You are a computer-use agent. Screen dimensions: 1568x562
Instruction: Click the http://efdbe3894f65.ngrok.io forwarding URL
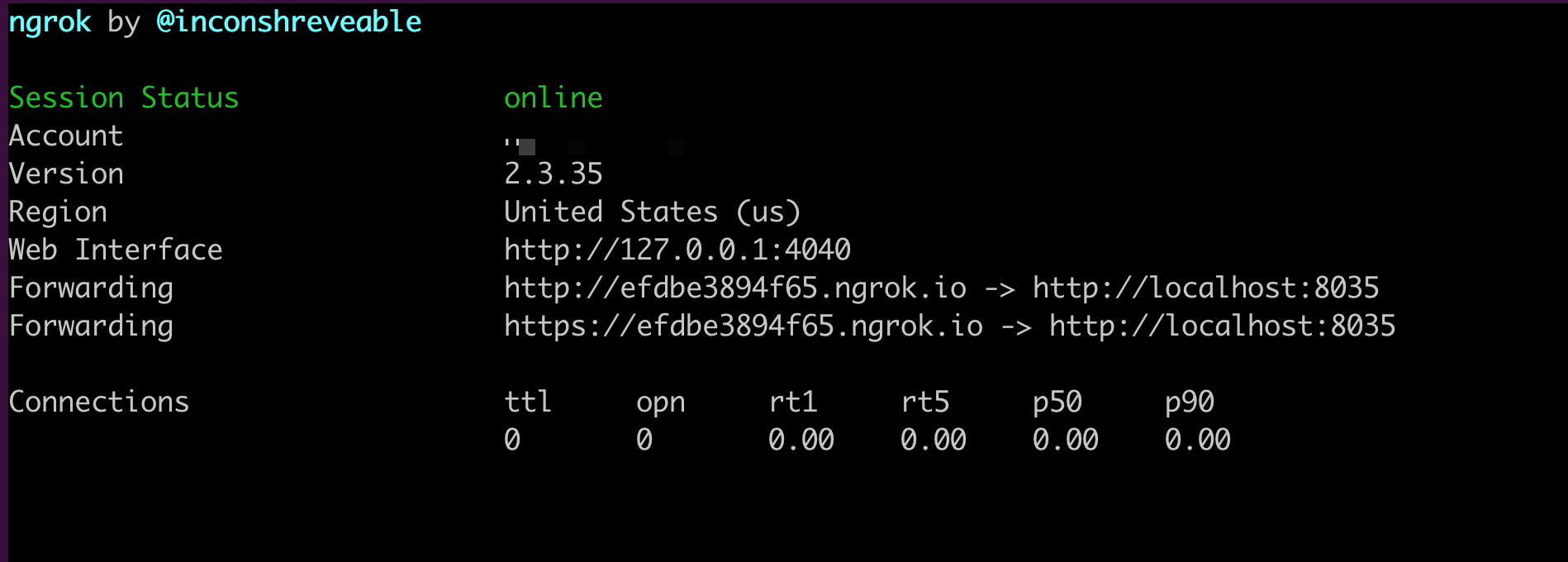point(735,288)
